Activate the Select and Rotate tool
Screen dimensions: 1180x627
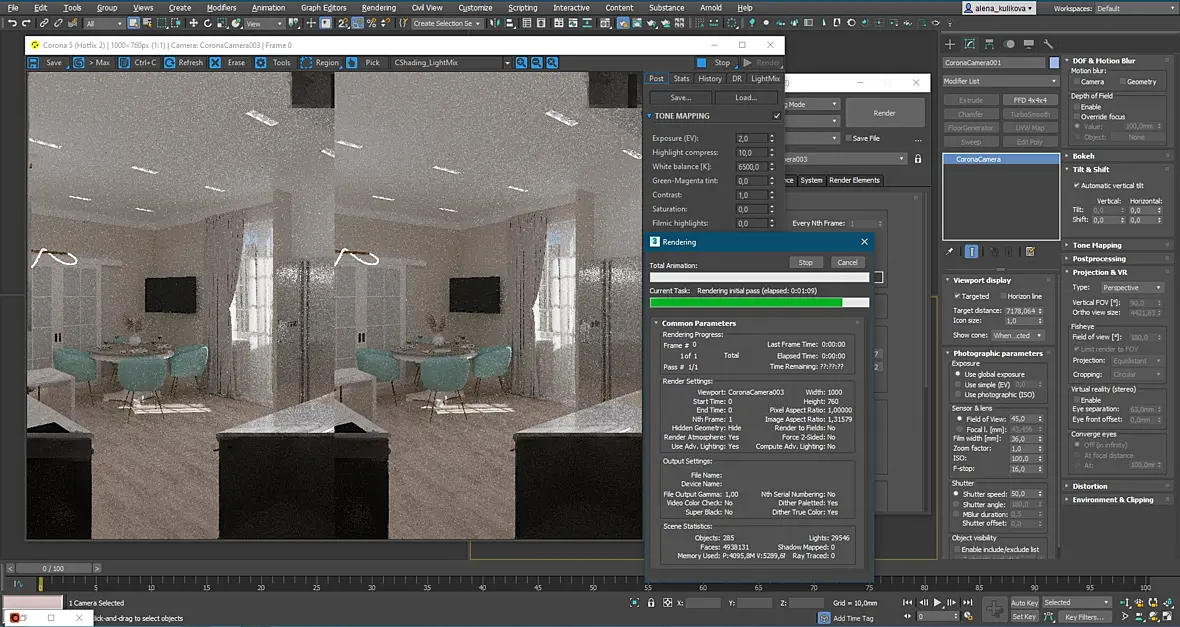[208, 23]
